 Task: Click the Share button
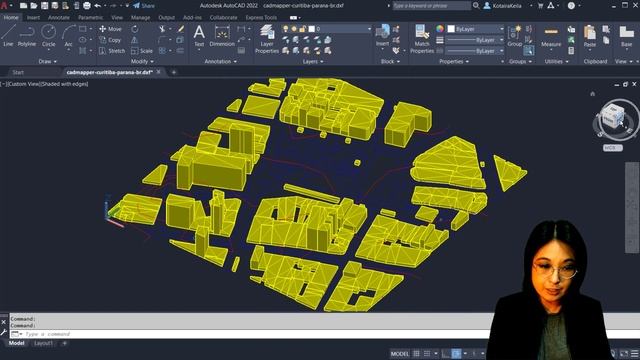click(x=144, y=6)
